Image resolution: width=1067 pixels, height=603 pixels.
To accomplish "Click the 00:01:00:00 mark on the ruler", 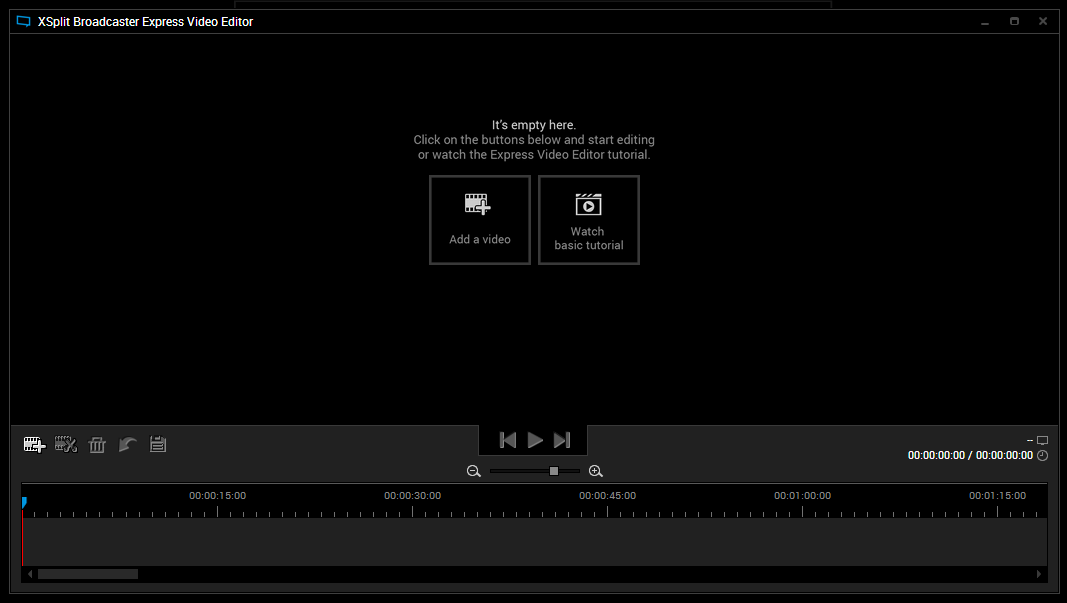I will pyautogui.click(x=802, y=495).
